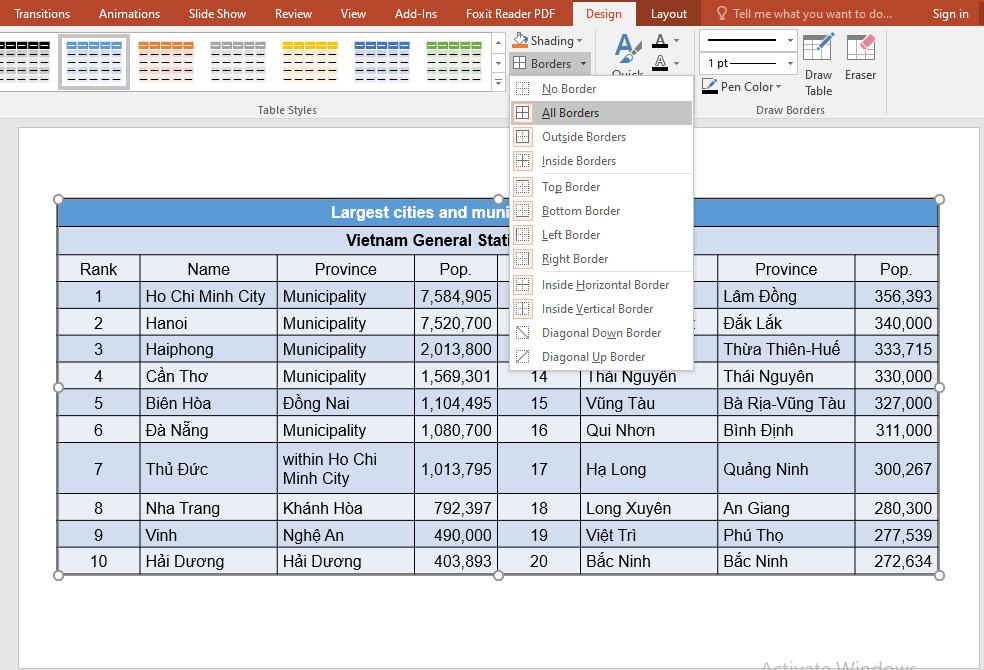Open the Pen Color dropdown

click(x=742, y=86)
